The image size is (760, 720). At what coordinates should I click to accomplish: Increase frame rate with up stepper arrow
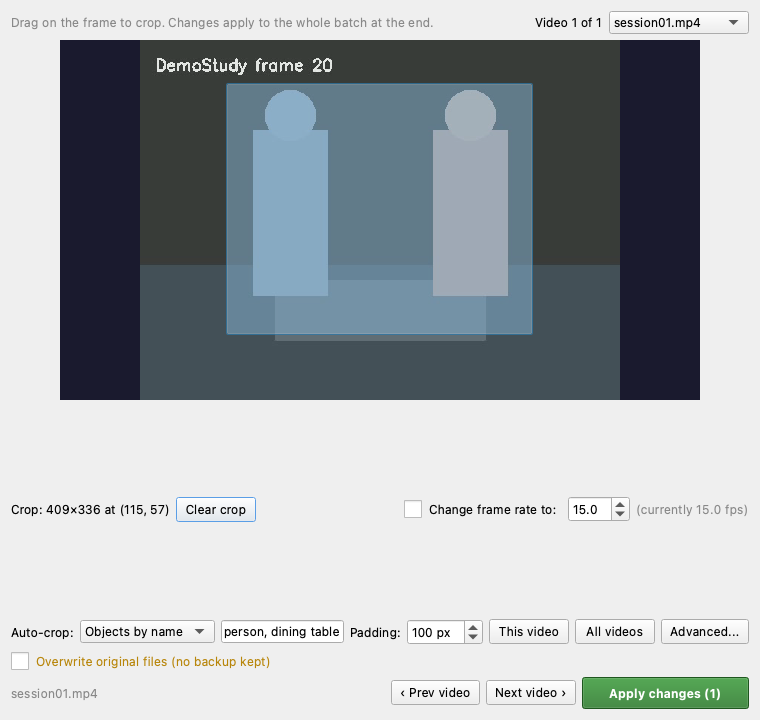pyautogui.click(x=620, y=505)
